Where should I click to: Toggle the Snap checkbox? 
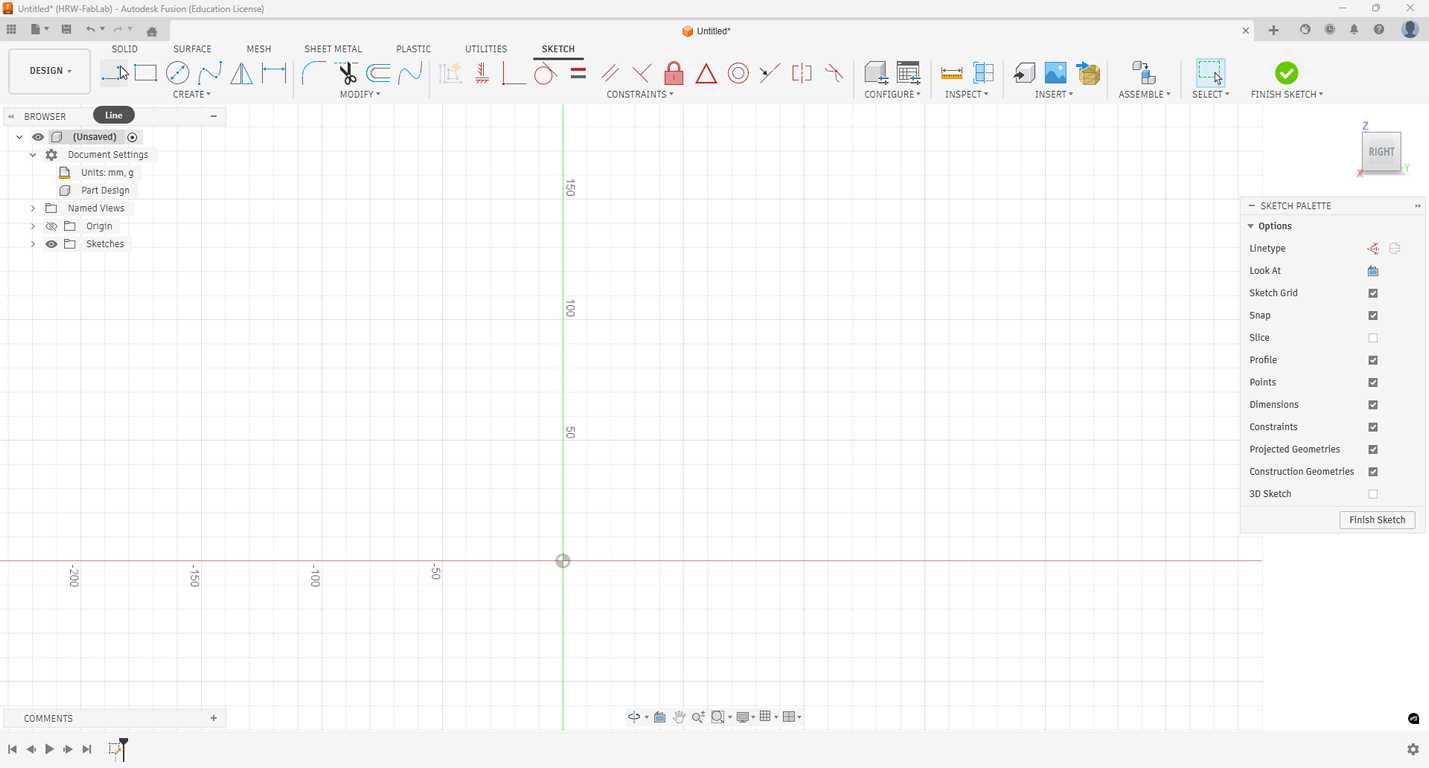coord(1373,315)
